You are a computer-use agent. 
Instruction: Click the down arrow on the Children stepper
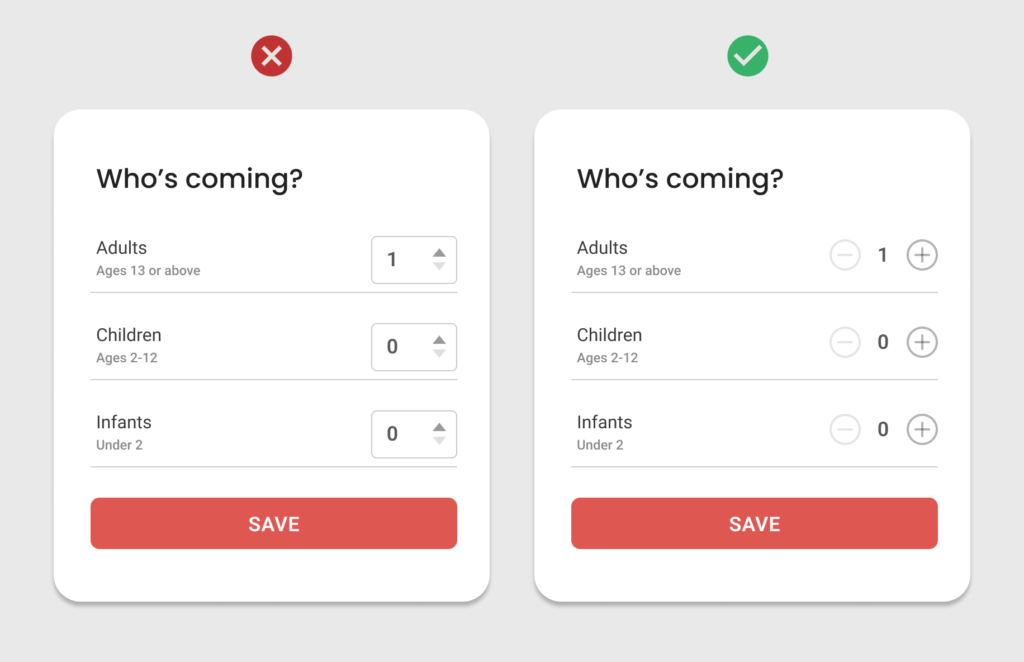[x=439, y=353]
